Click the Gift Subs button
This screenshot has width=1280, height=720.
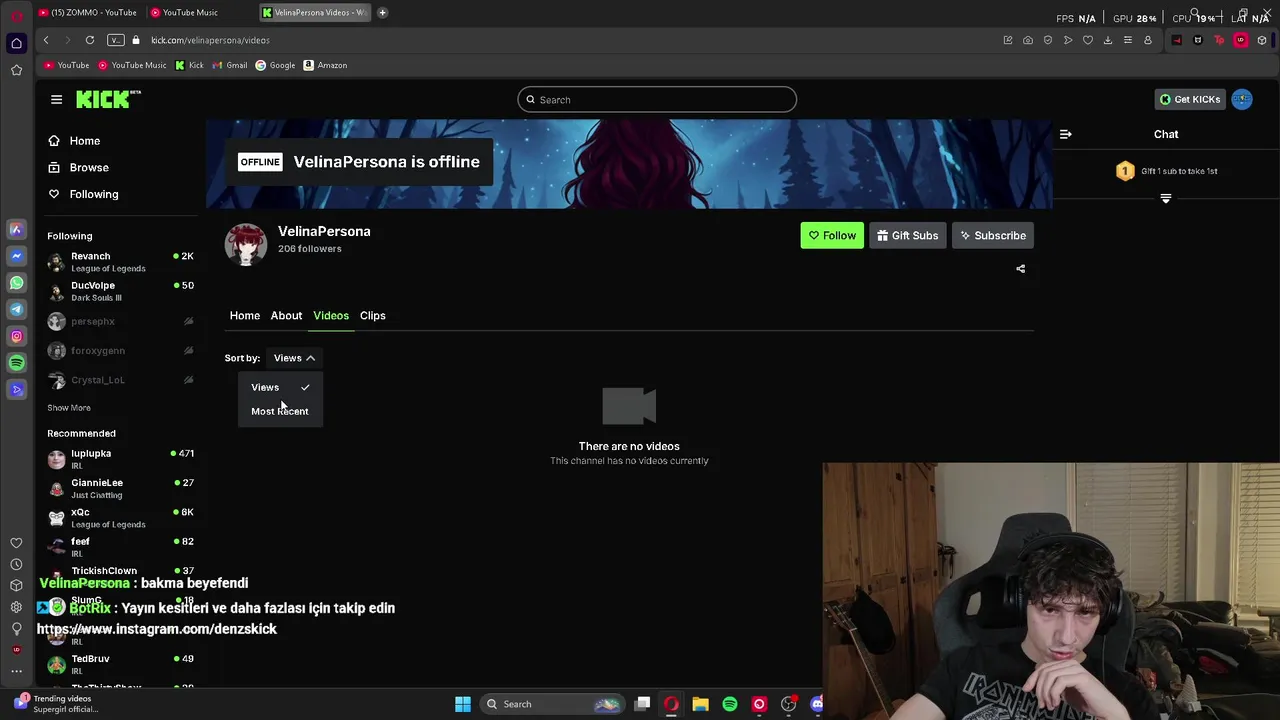[x=908, y=236]
